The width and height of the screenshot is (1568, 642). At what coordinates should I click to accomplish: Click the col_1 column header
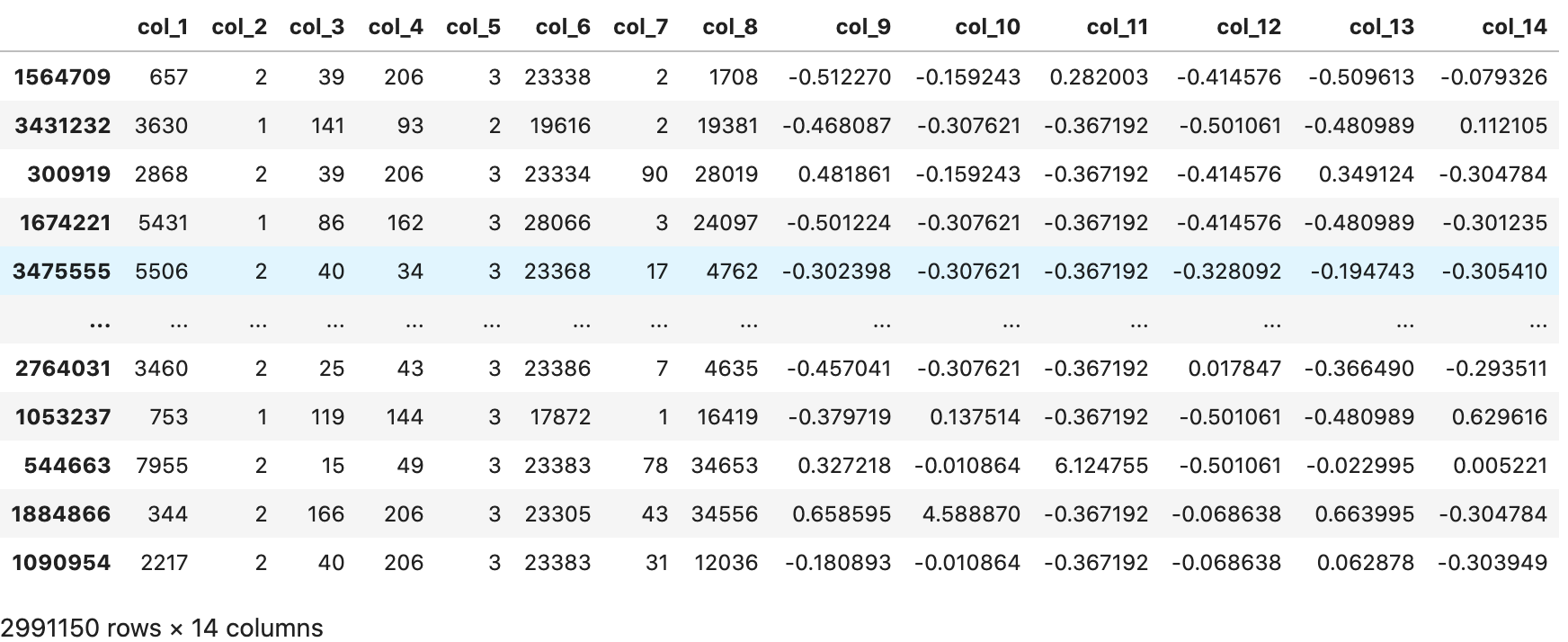tap(163, 27)
